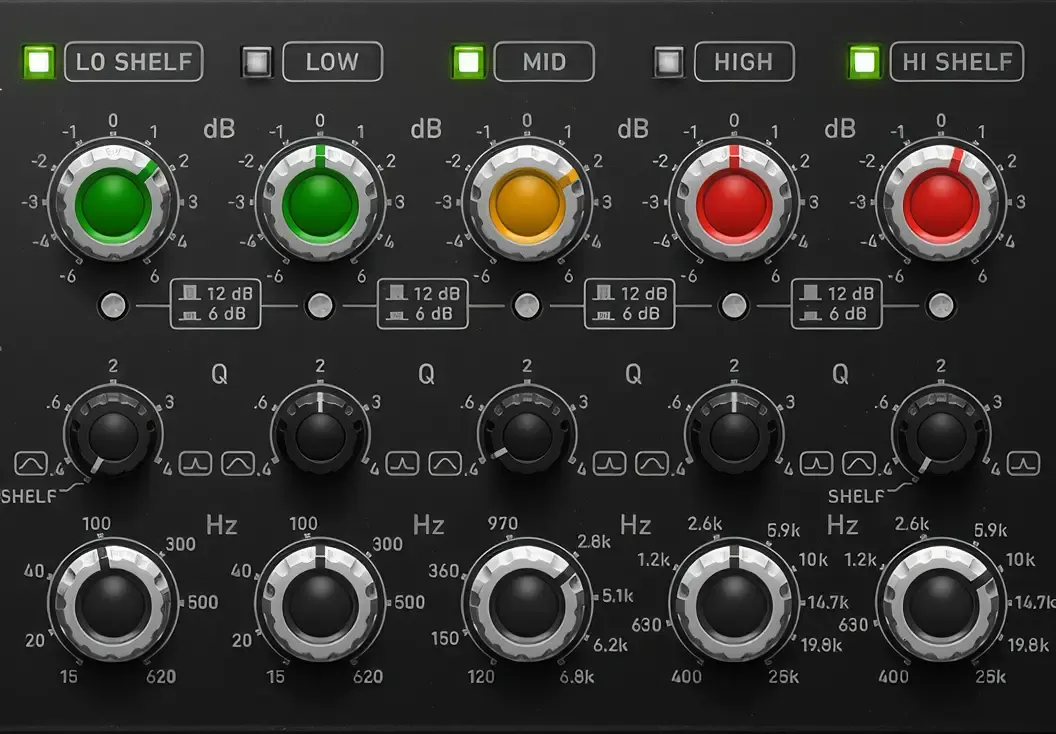This screenshot has height=734, width=1056.
Task: Click the HI SHELF label button
Action: pos(957,62)
